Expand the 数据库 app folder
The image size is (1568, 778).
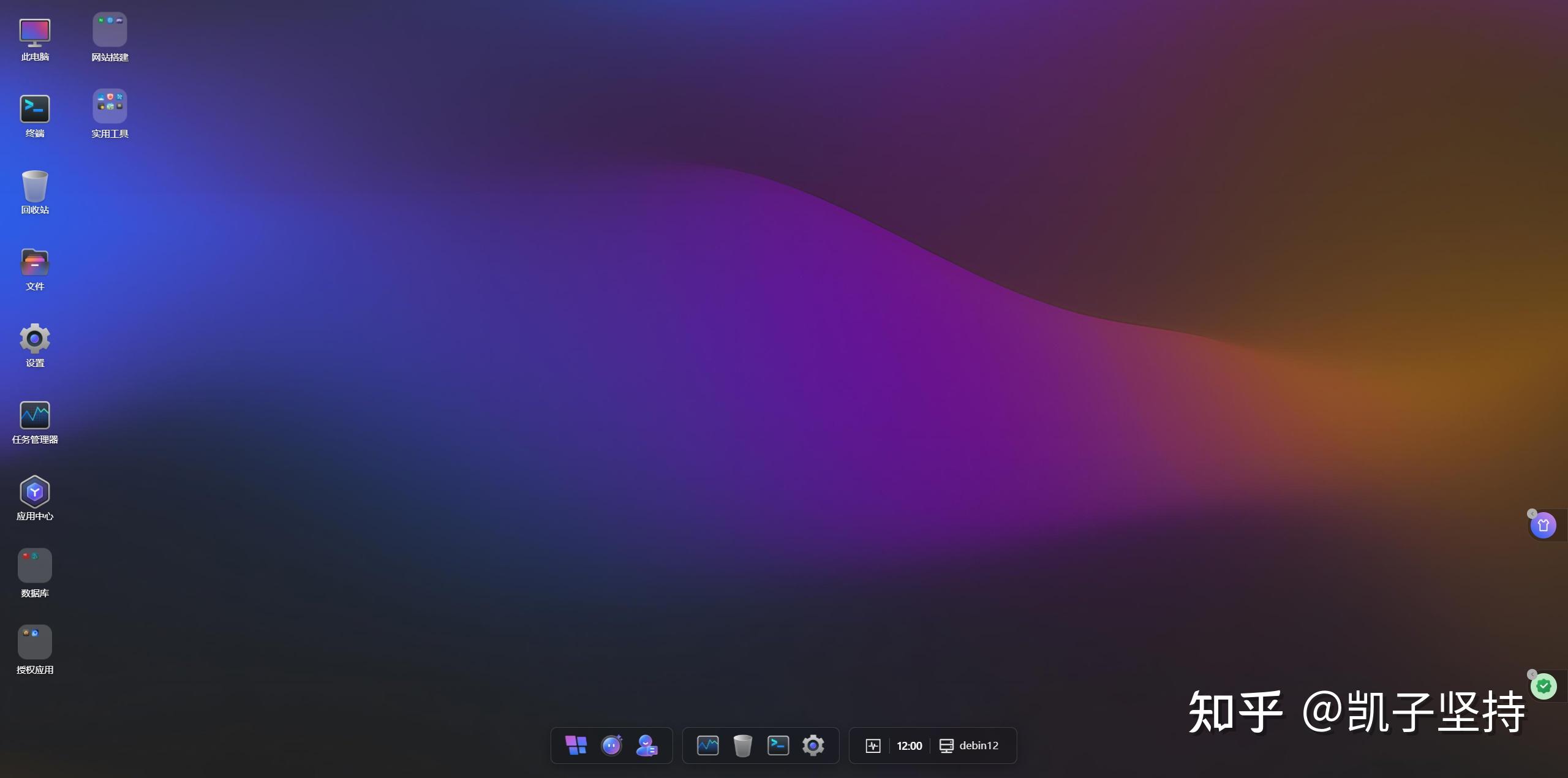click(35, 565)
